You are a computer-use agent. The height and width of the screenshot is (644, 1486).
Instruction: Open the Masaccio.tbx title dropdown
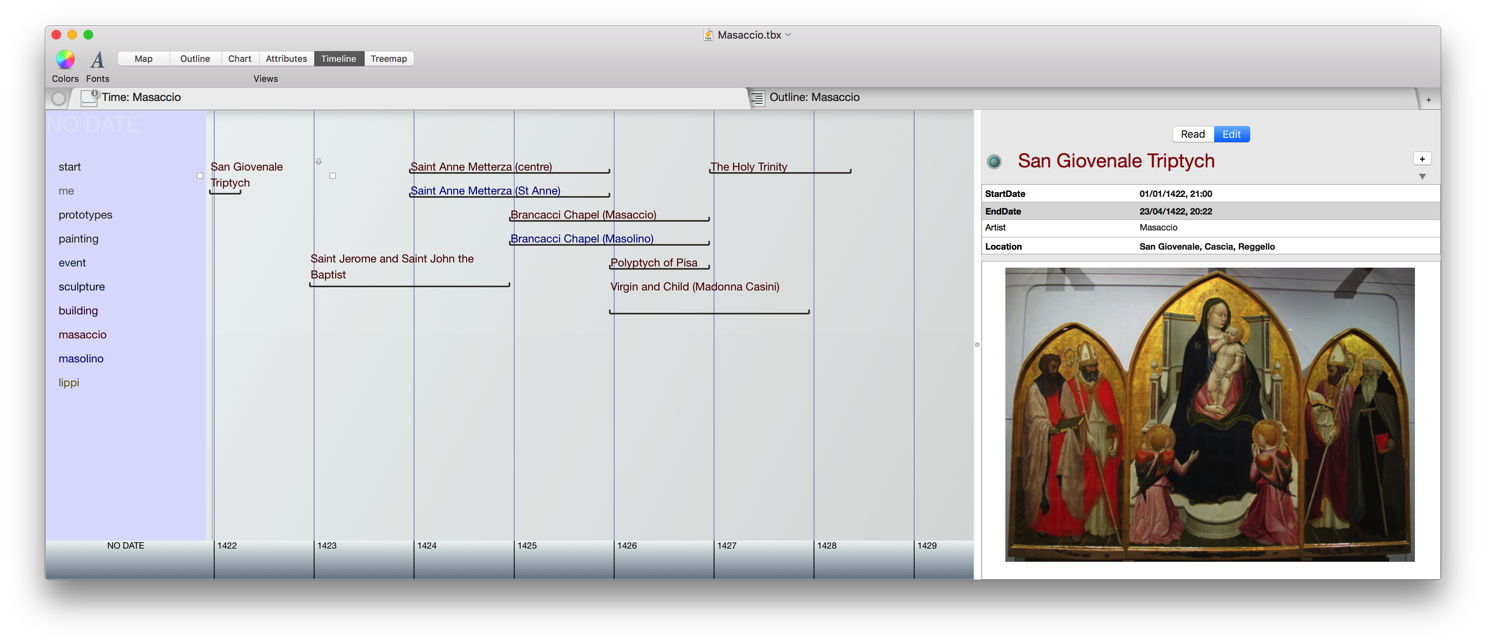788,35
